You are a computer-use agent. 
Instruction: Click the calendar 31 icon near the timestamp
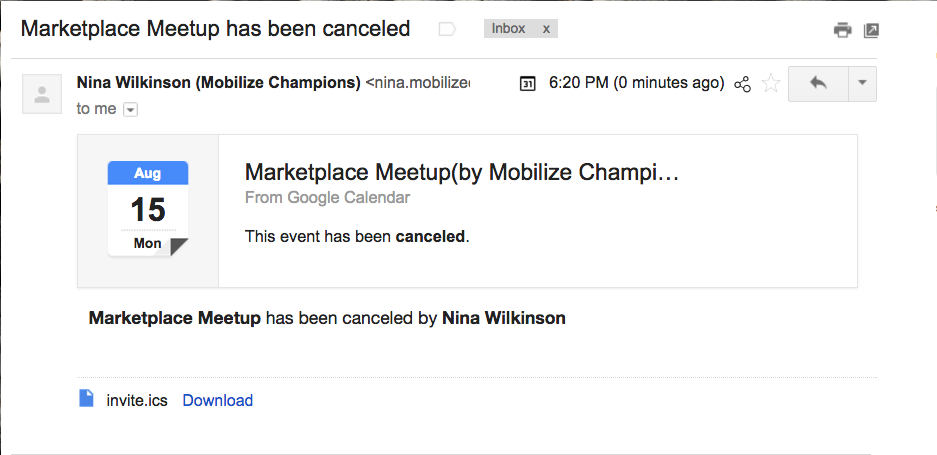(528, 84)
